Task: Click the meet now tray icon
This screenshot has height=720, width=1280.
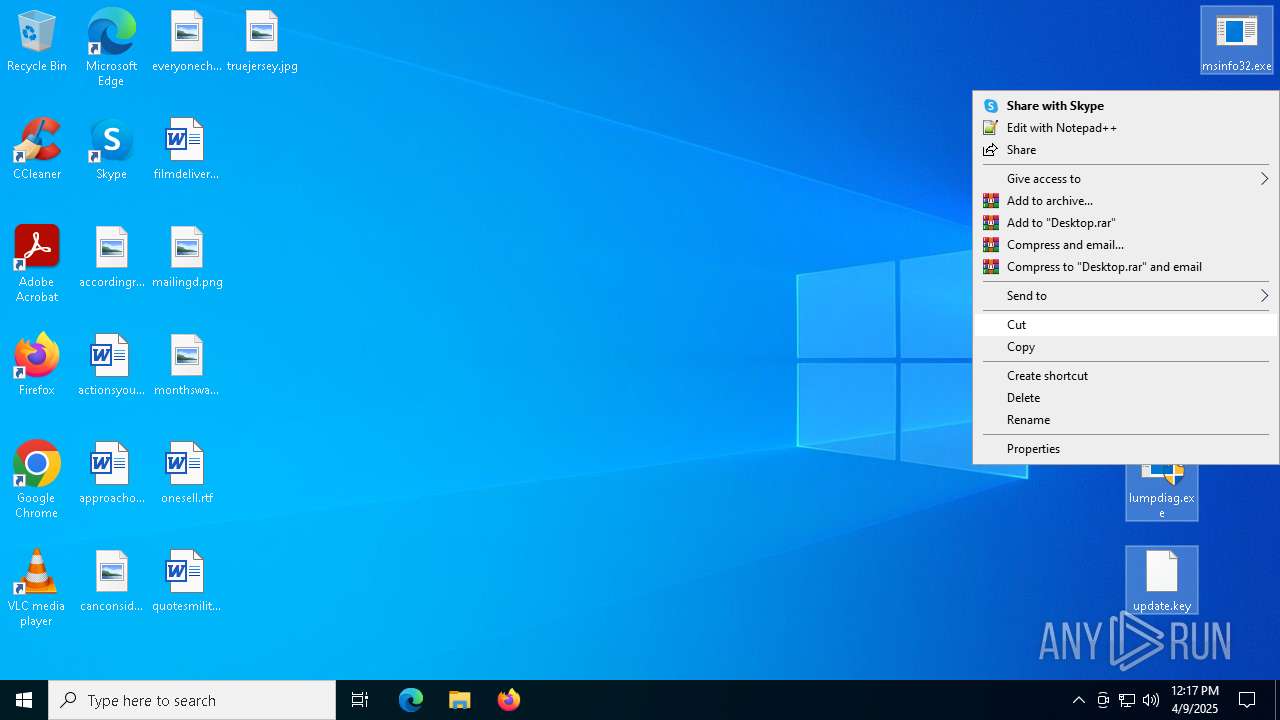Action: click(1103, 700)
